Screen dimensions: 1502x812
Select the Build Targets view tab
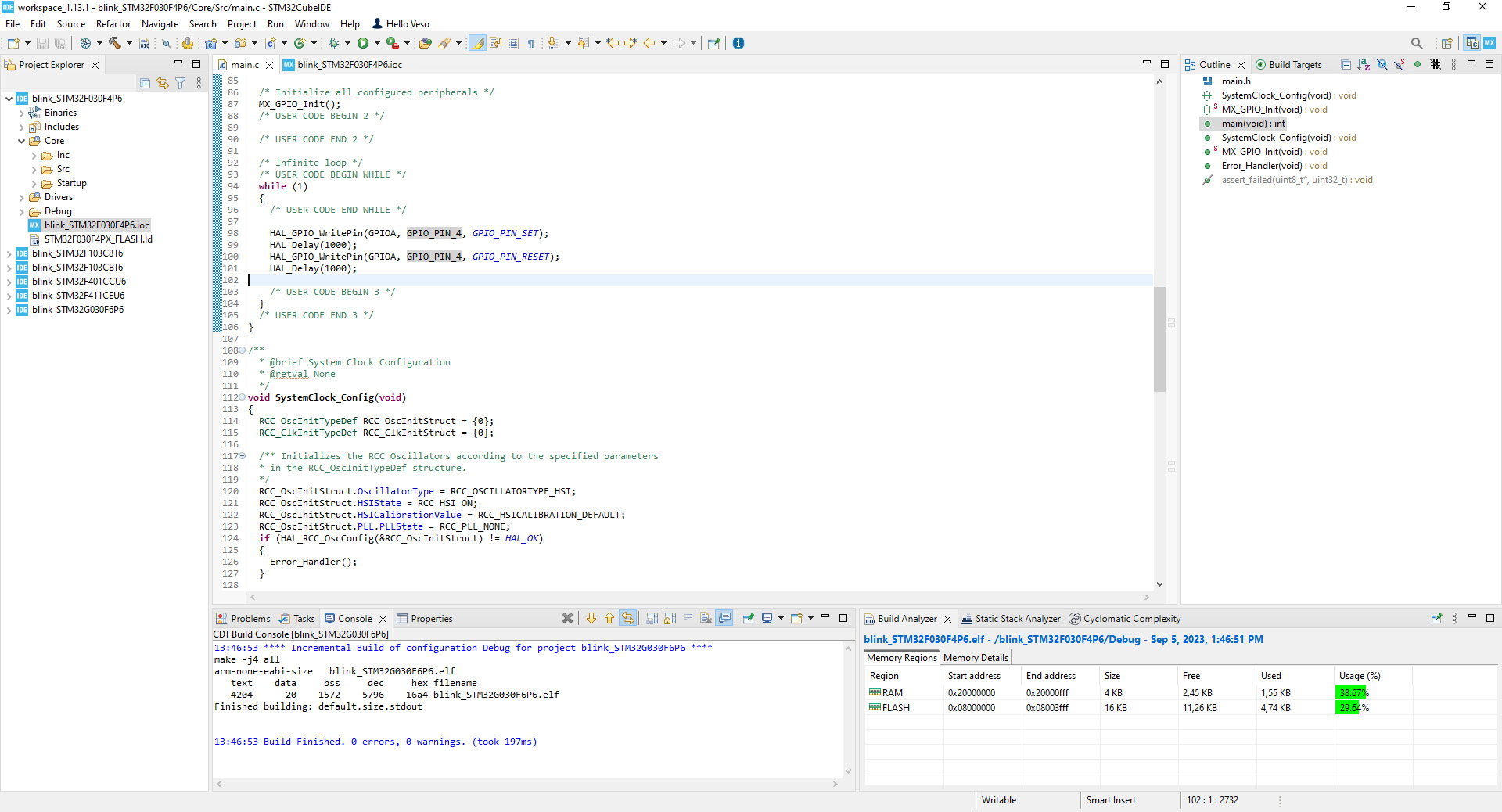point(1295,65)
